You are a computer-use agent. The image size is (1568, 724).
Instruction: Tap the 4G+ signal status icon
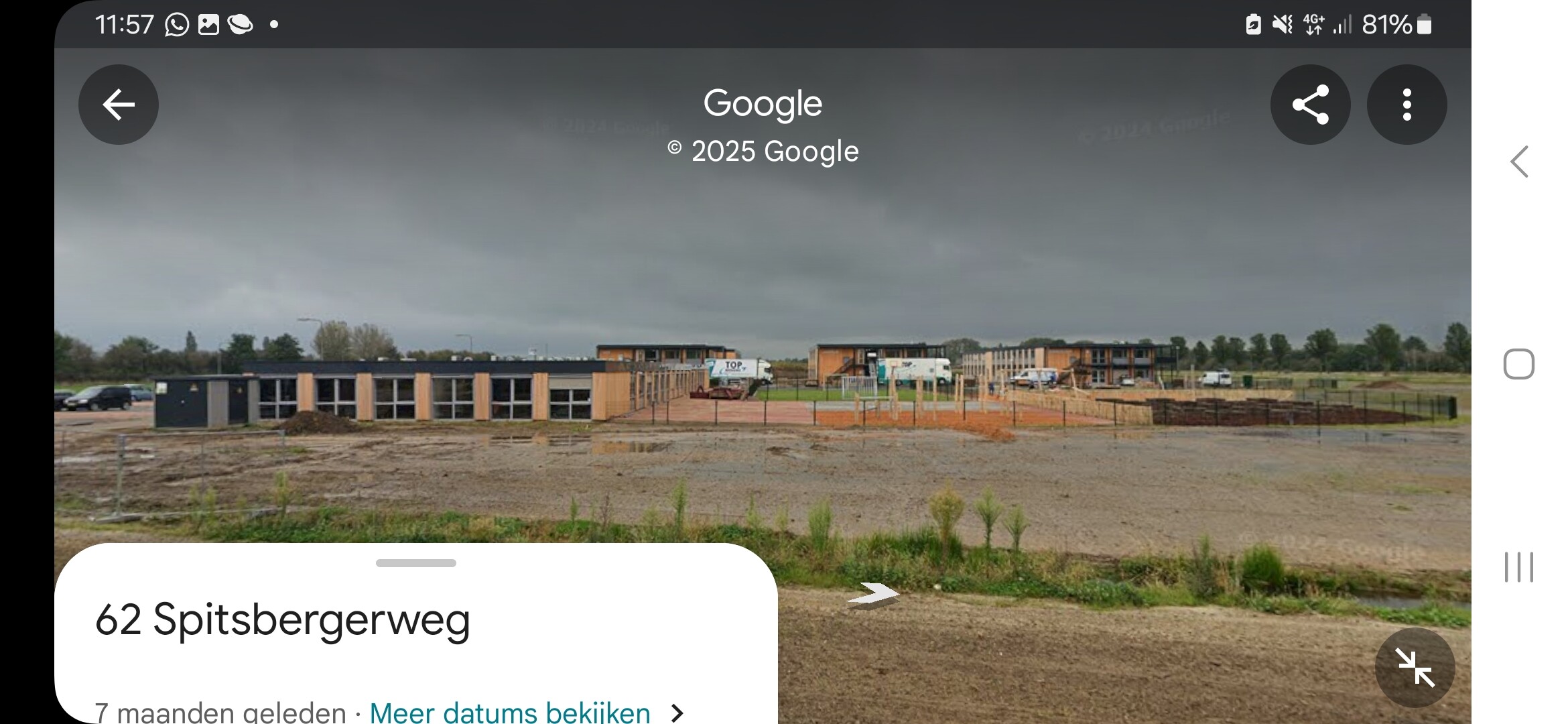(1313, 25)
